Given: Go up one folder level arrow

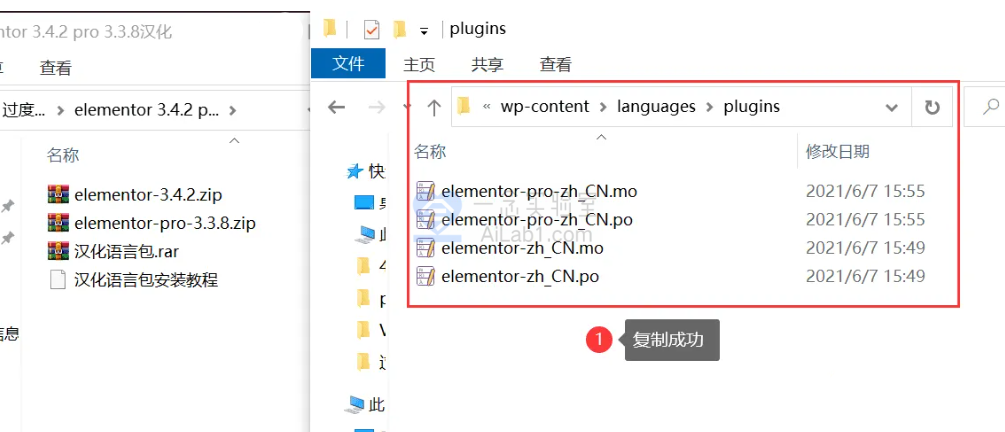Looking at the screenshot, I should tap(434, 107).
